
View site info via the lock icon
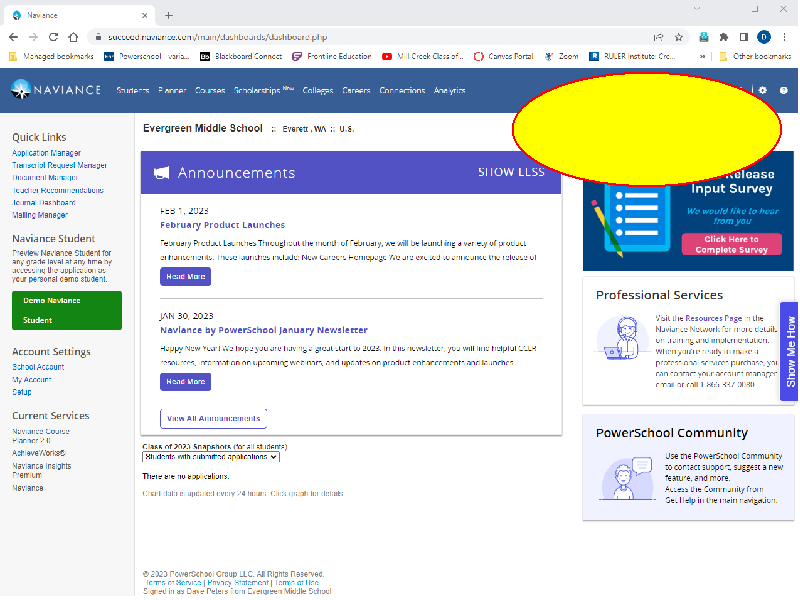click(x=98, y=37)
